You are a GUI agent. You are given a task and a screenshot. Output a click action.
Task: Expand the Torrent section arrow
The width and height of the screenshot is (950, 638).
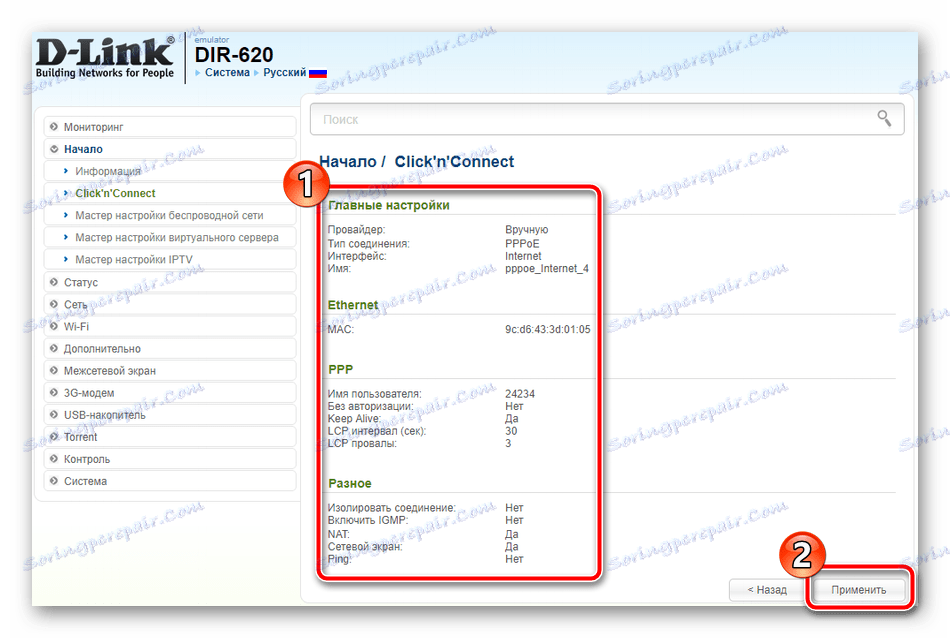click(54, 437)
